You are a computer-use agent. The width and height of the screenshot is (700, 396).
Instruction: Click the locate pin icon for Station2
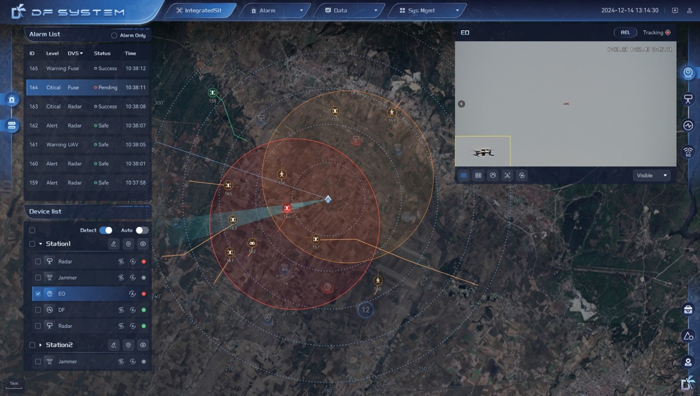[128, 345]
